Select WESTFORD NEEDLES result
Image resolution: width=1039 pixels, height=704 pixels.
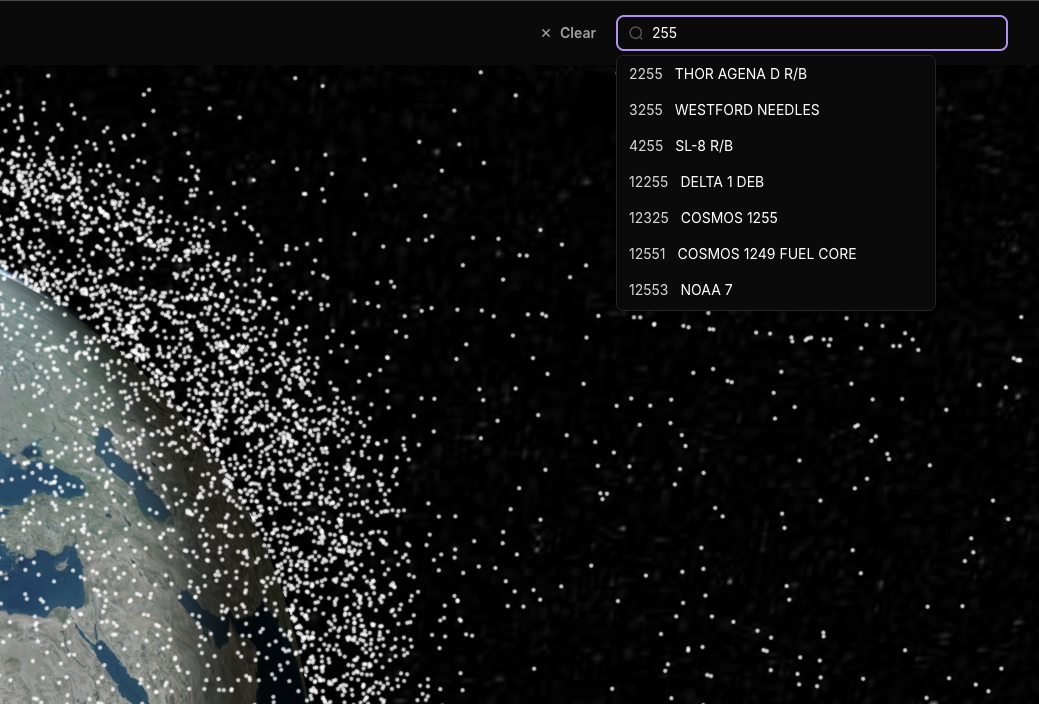(776, 110)
